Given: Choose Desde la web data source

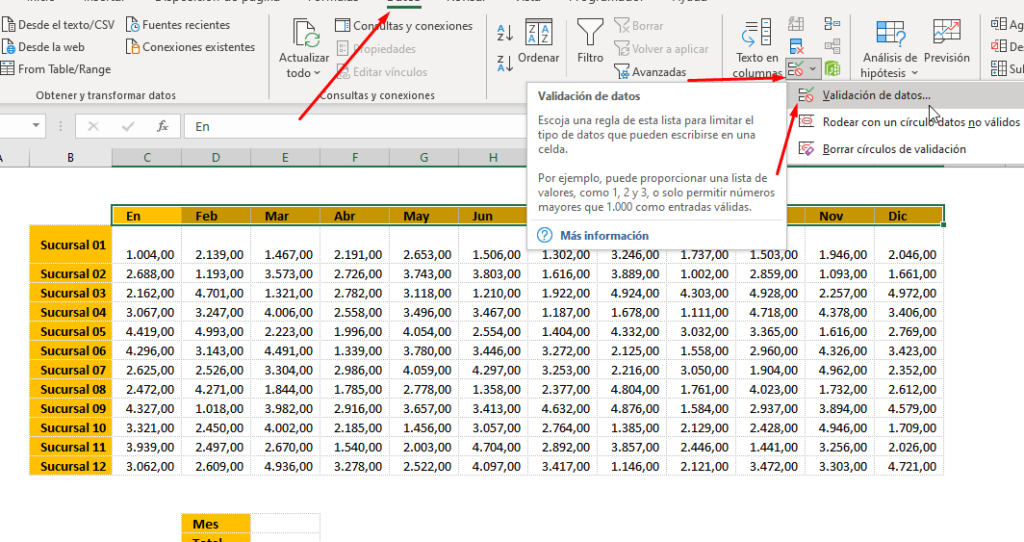Looking at the screenshot, I should 44,47.
